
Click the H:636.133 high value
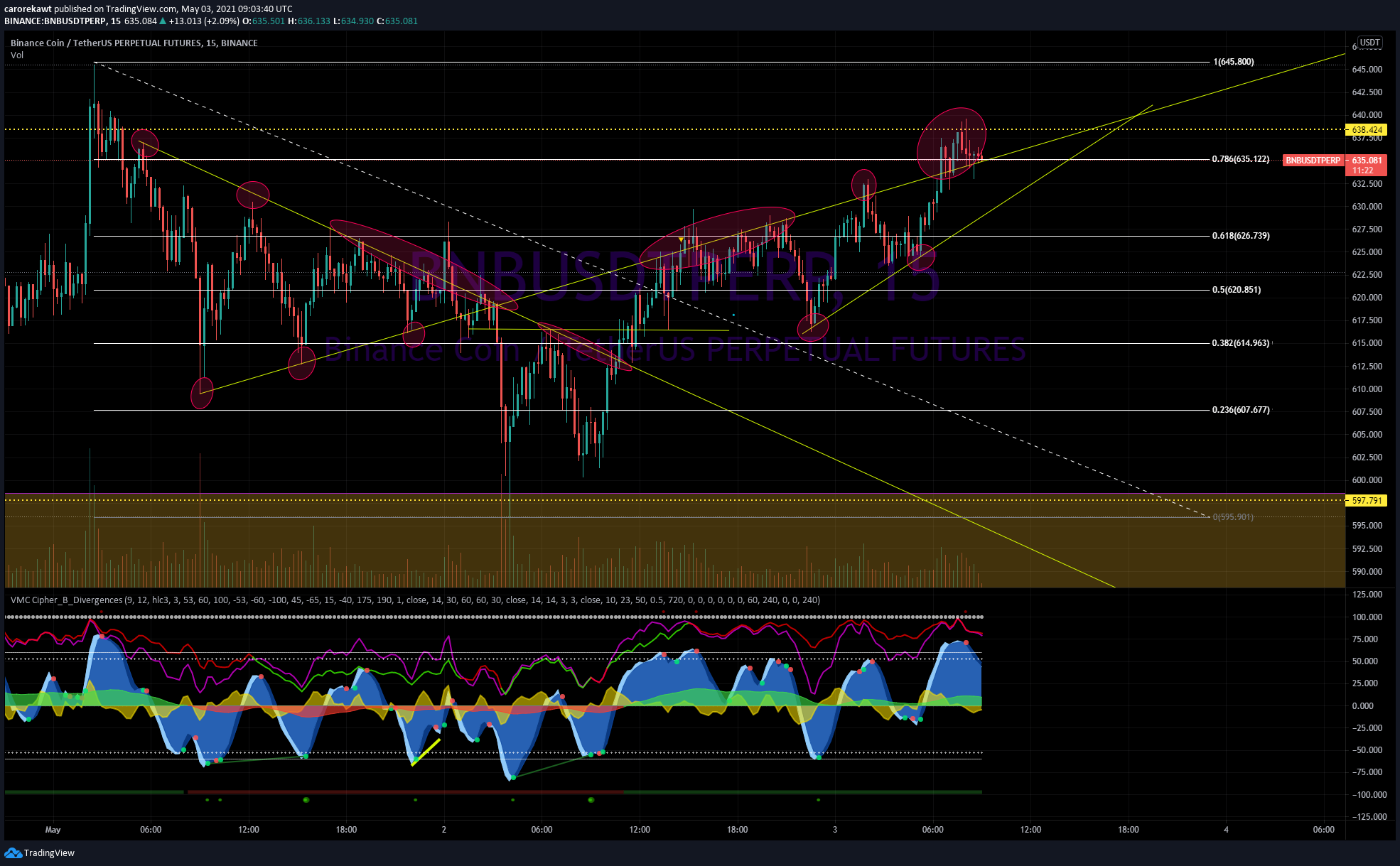tap(309, 21)
